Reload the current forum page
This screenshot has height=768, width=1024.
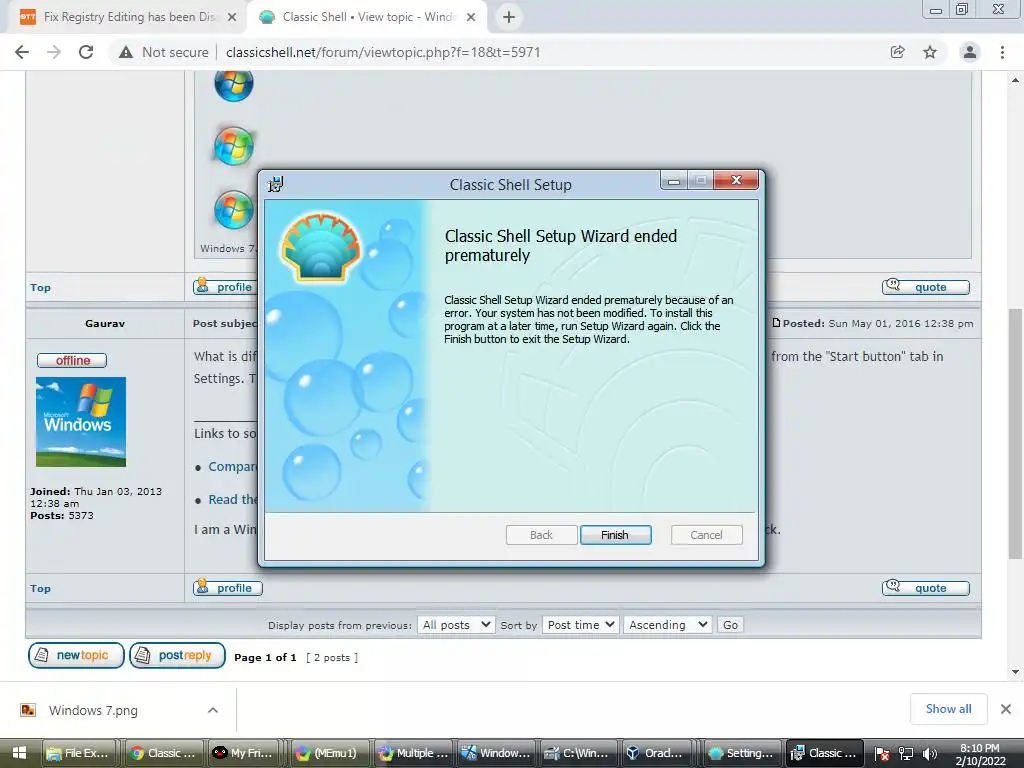tap(86, 52)
